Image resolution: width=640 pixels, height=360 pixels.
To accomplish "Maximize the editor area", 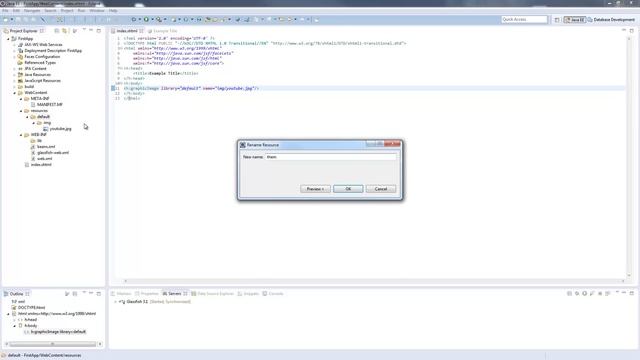I will pos(631,31).
